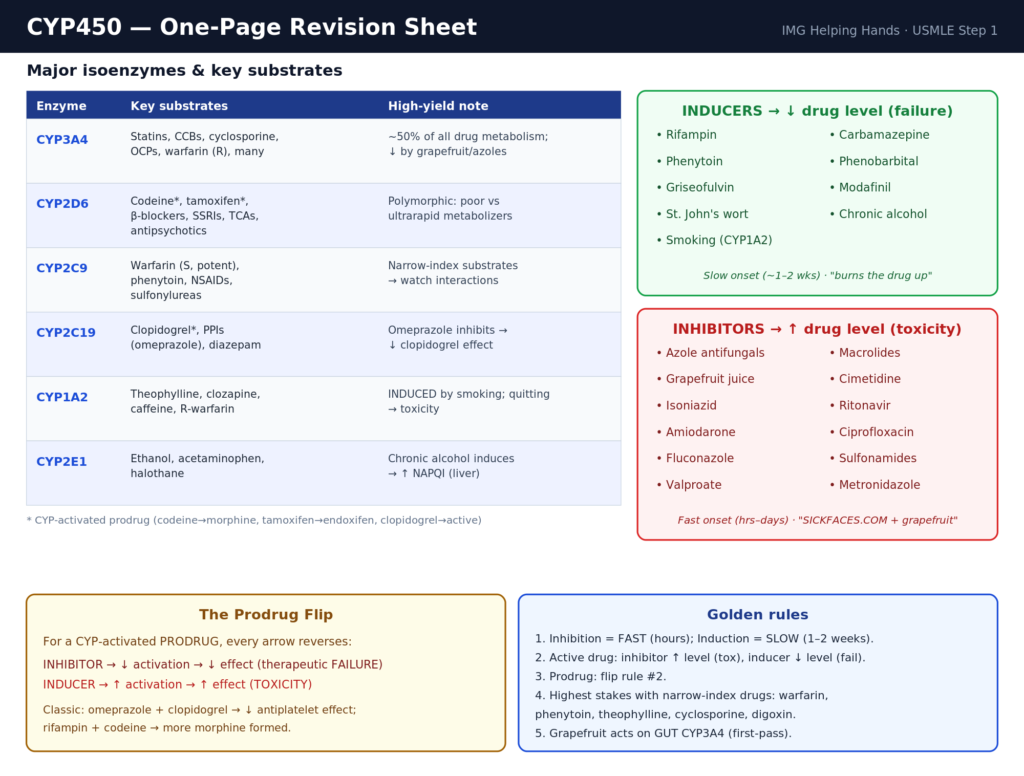Click 'IMG Helping Hands · USMLE Step 1' text

point(889,31)
